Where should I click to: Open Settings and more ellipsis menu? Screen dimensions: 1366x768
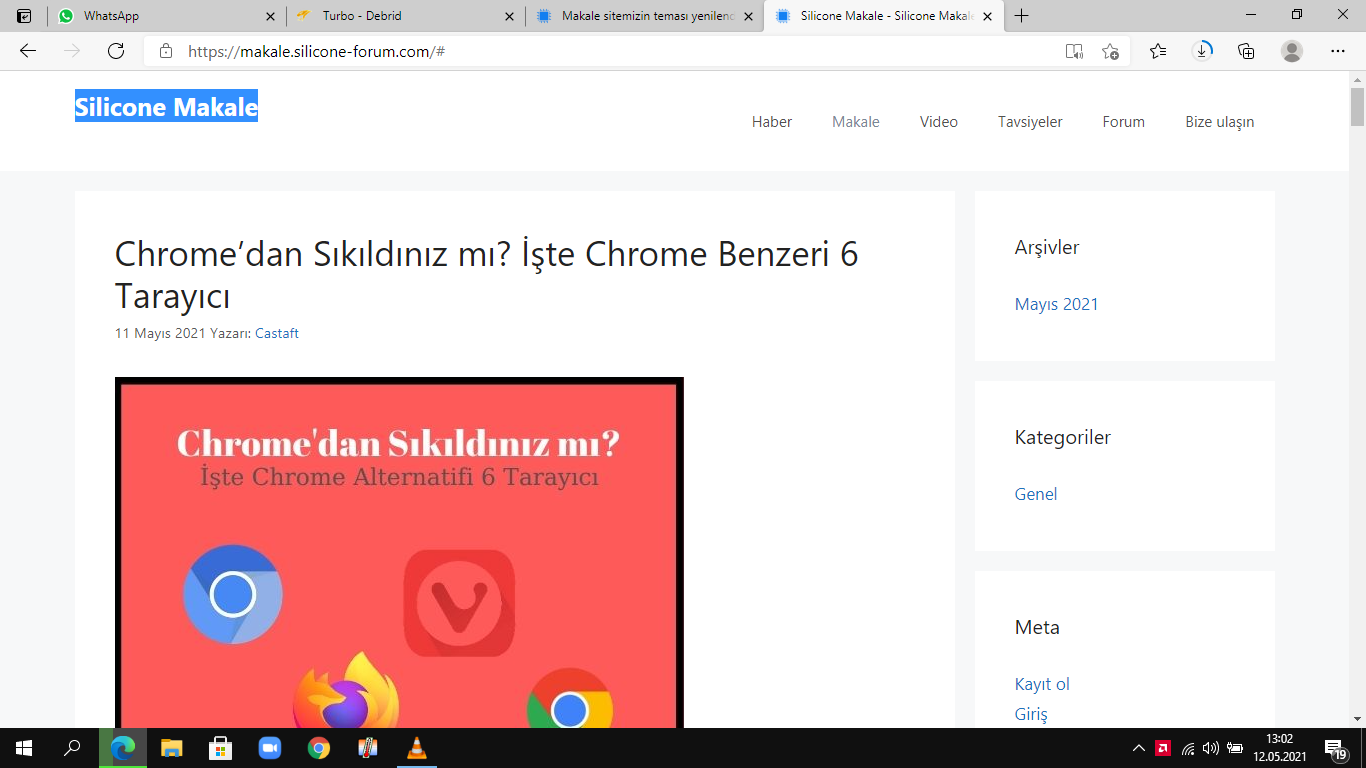[1338, 51]
